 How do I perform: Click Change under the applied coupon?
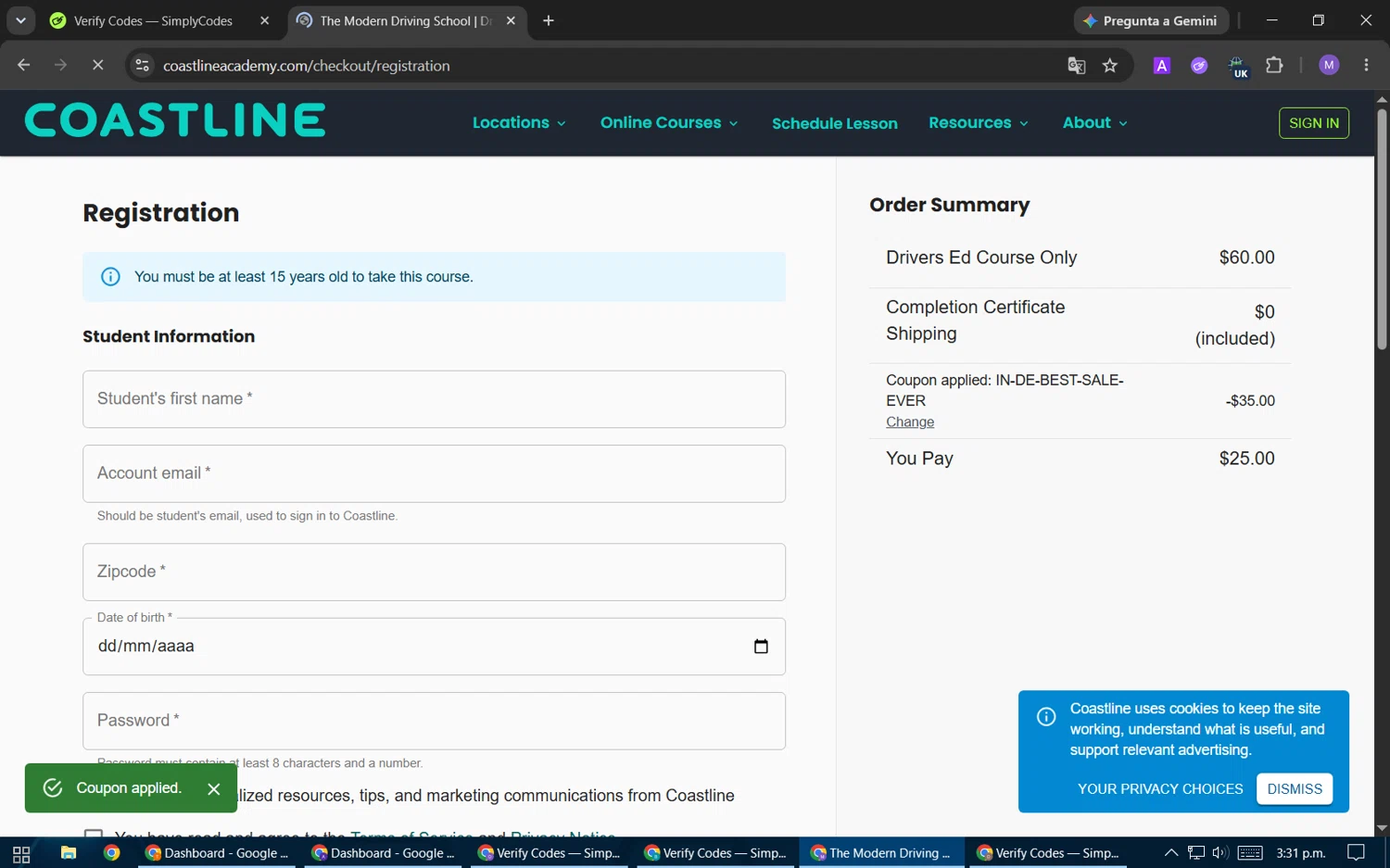[910, 421]
